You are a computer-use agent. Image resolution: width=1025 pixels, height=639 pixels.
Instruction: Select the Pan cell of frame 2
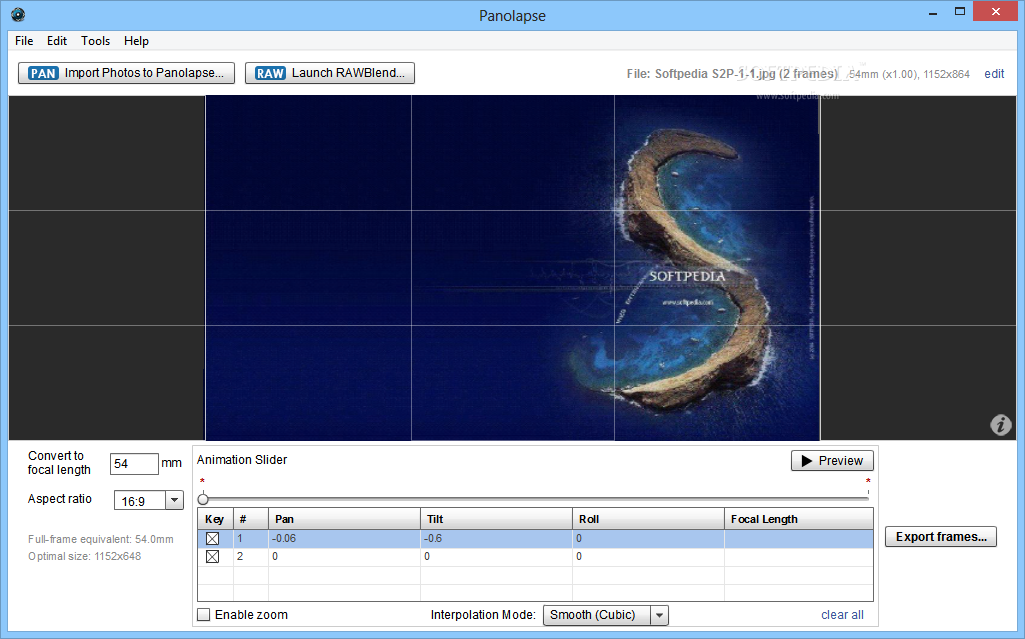(344, 557)
